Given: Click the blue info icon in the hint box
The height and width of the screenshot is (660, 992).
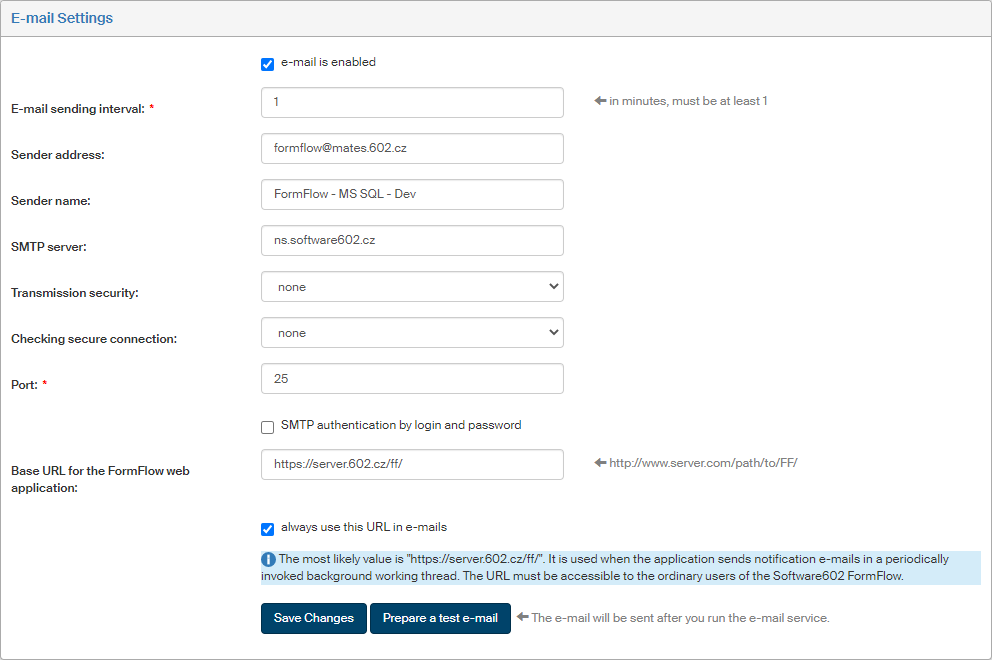Looking at the screenshot, I should click(x=269, y=560).
